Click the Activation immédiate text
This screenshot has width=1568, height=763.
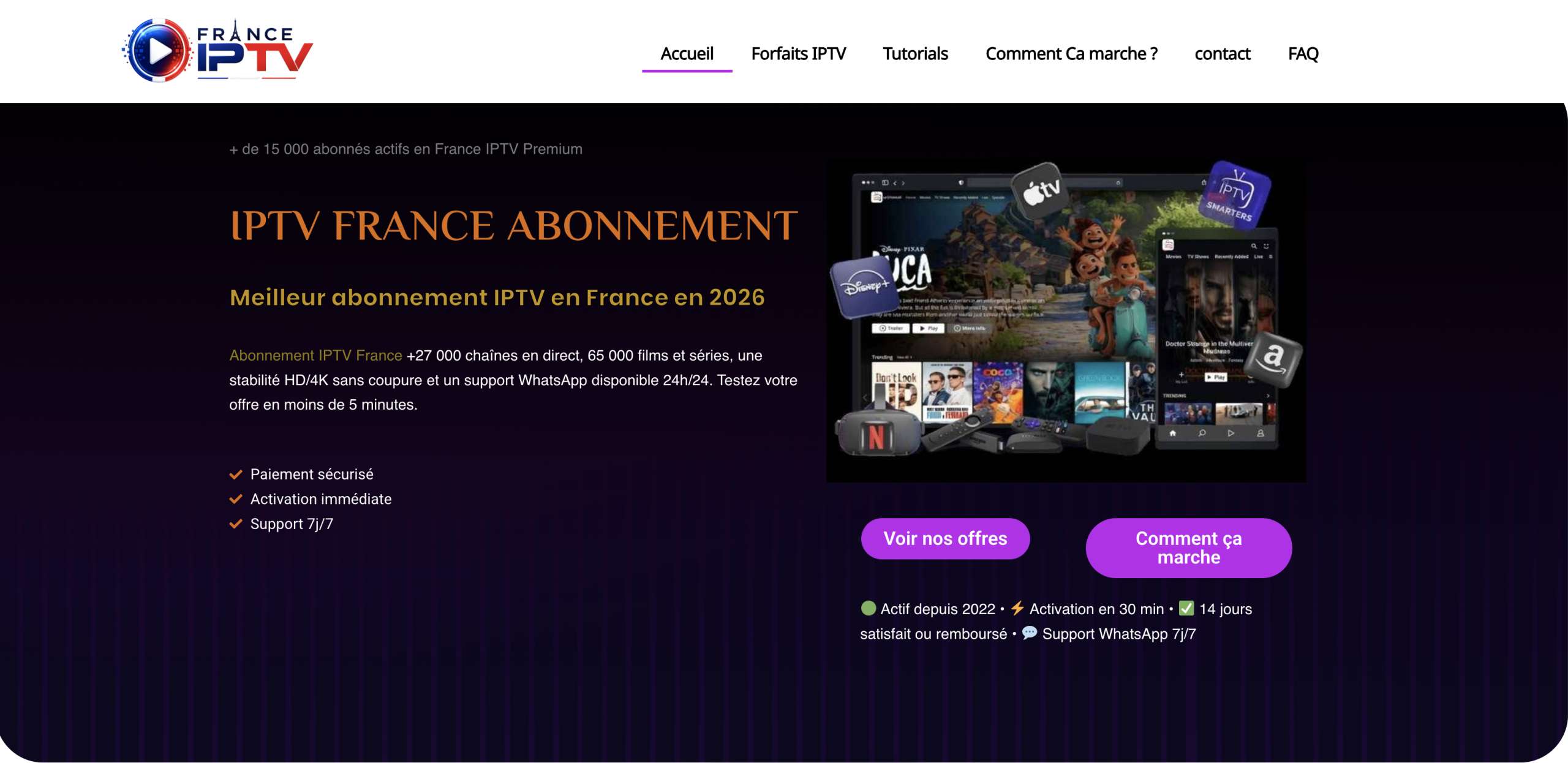(x=321, y=499)
